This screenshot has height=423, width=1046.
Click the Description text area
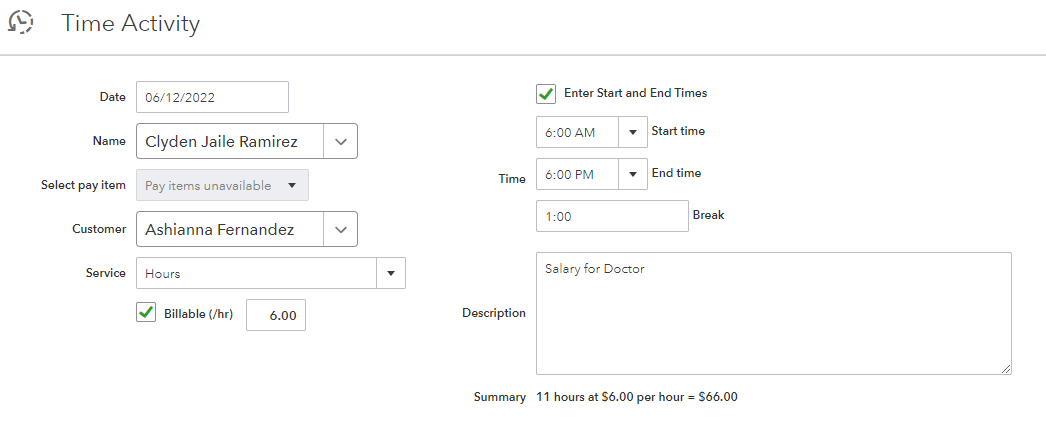coord(773,313)
